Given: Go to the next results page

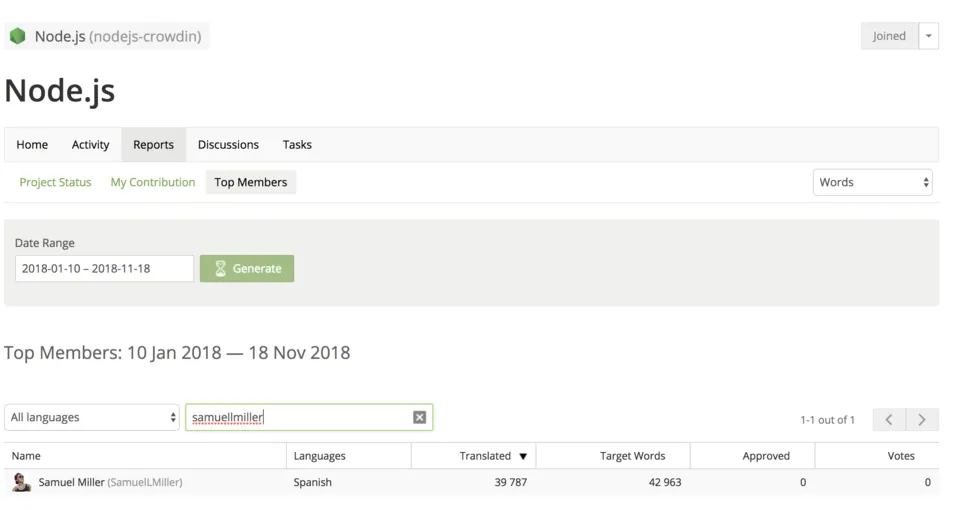Looking at the screenshot, I should coord(922,419).
